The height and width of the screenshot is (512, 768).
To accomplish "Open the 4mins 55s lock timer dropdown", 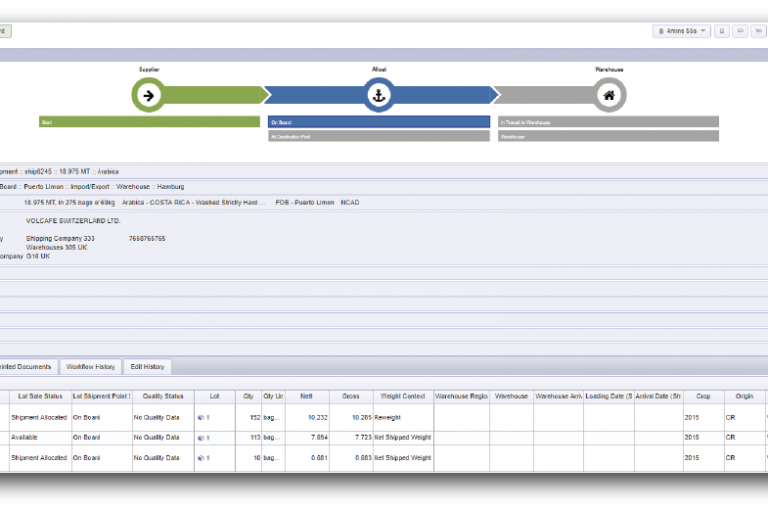I will [x=681, y=31].
